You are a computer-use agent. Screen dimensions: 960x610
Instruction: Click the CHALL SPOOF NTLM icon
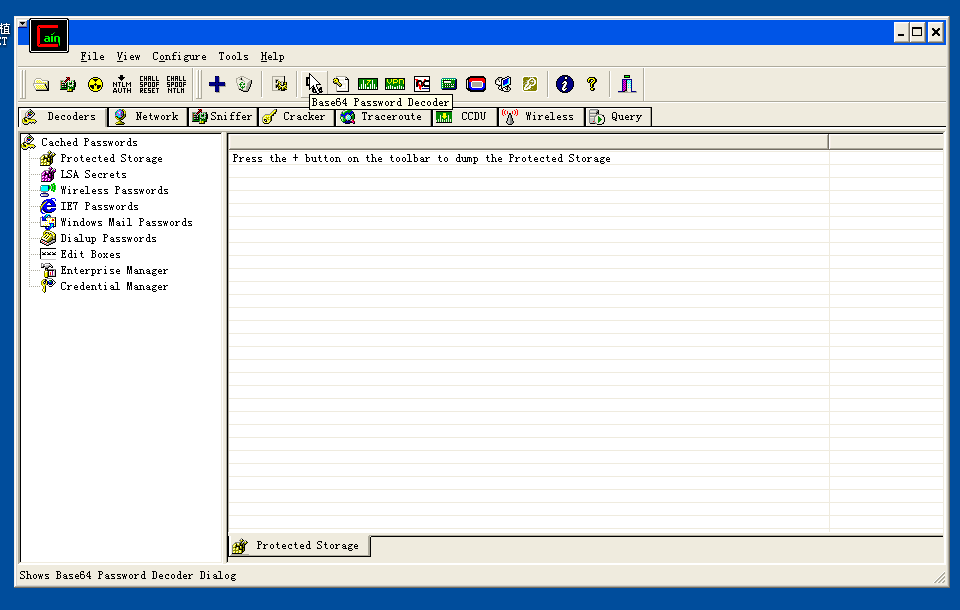176,85
